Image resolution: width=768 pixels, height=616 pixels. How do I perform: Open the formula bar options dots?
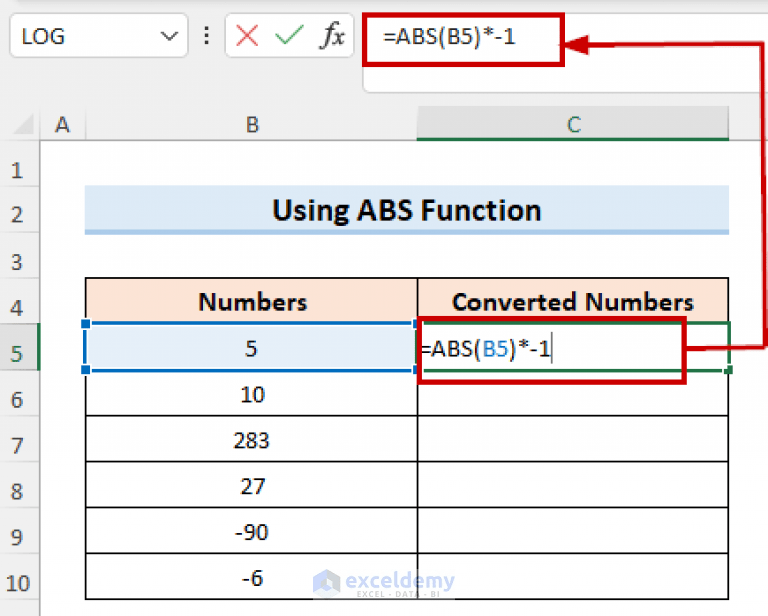click(207, 36)
